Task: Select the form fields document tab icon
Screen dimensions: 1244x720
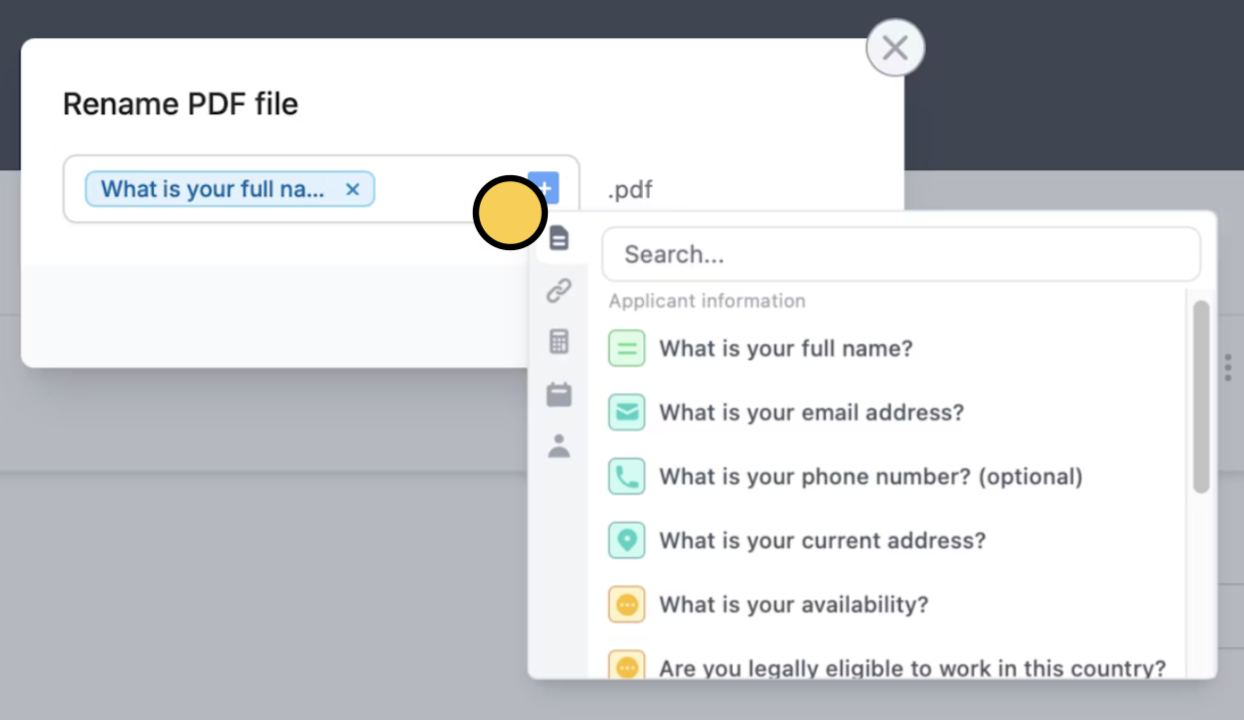Action: pyautogui.click(x=559, y=238)
